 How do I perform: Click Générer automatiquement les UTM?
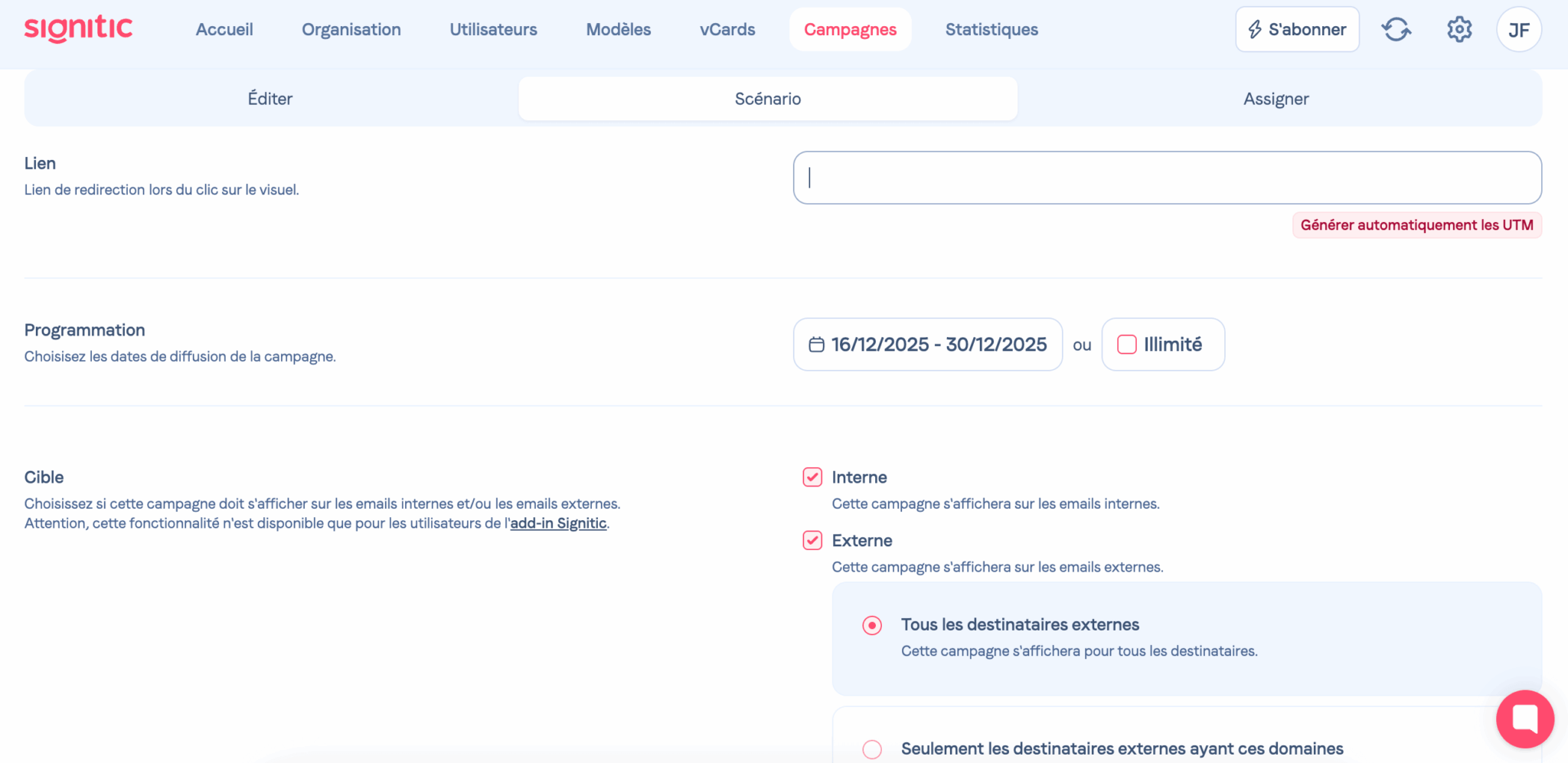point(1416,225)
